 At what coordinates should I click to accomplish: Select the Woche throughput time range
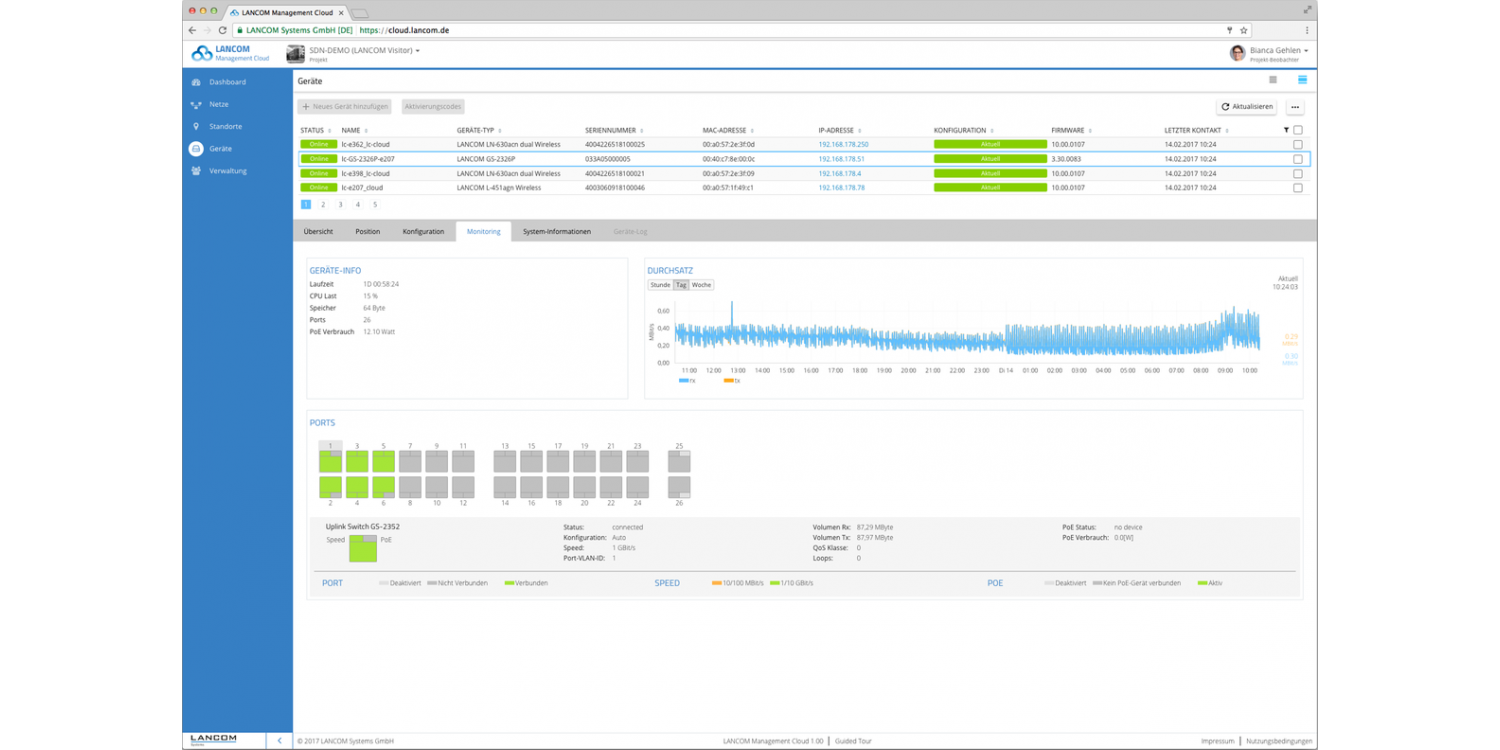click(x=702, y=285)
